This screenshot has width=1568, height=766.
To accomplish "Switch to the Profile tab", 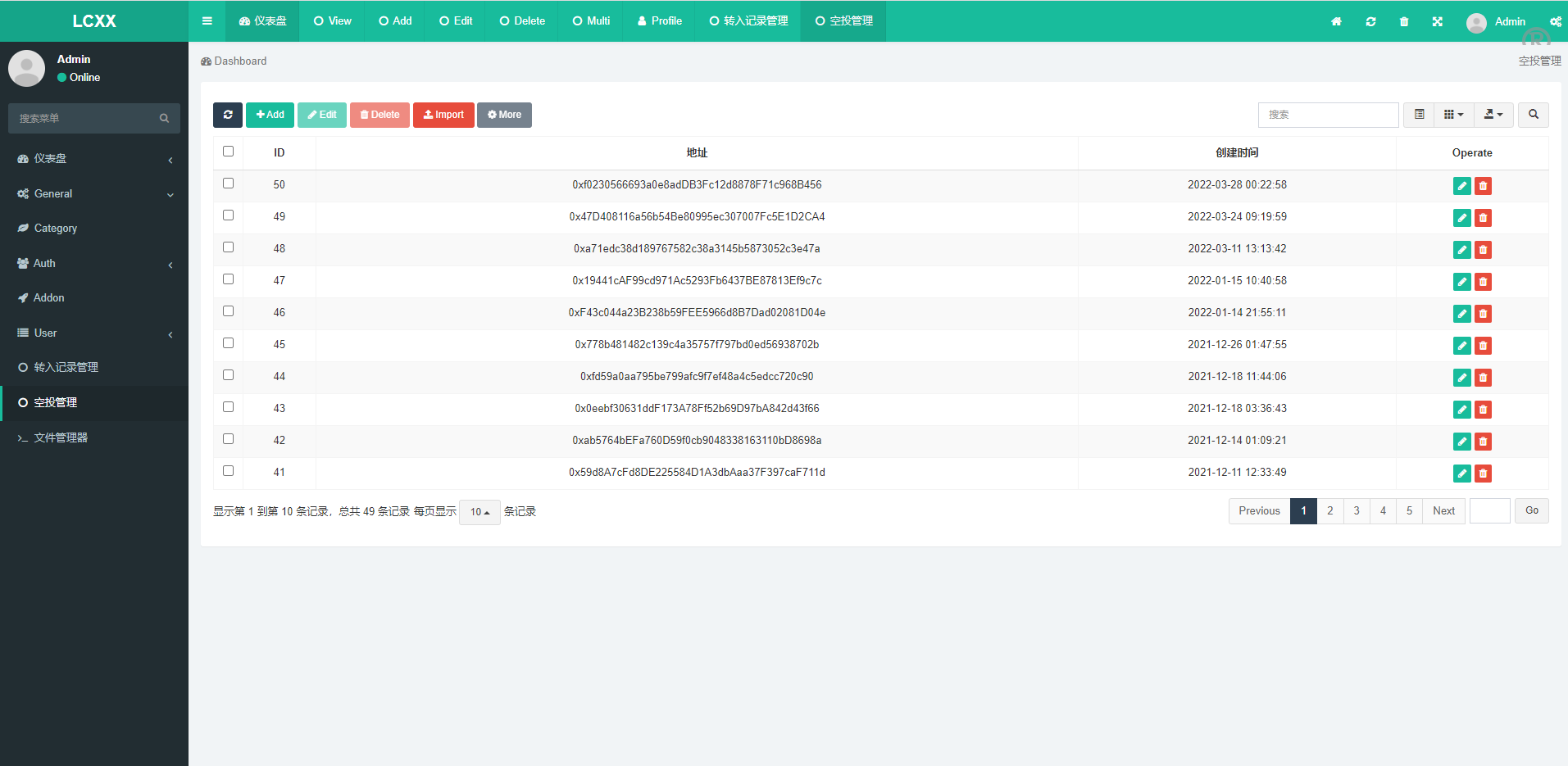I will [x=658, y=20].
